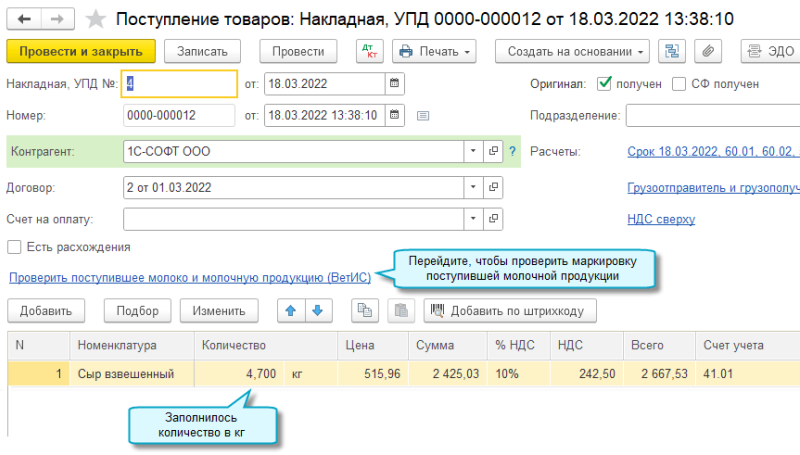
Task: Click the comment icon next to Номер date
Action: point(423,116)
